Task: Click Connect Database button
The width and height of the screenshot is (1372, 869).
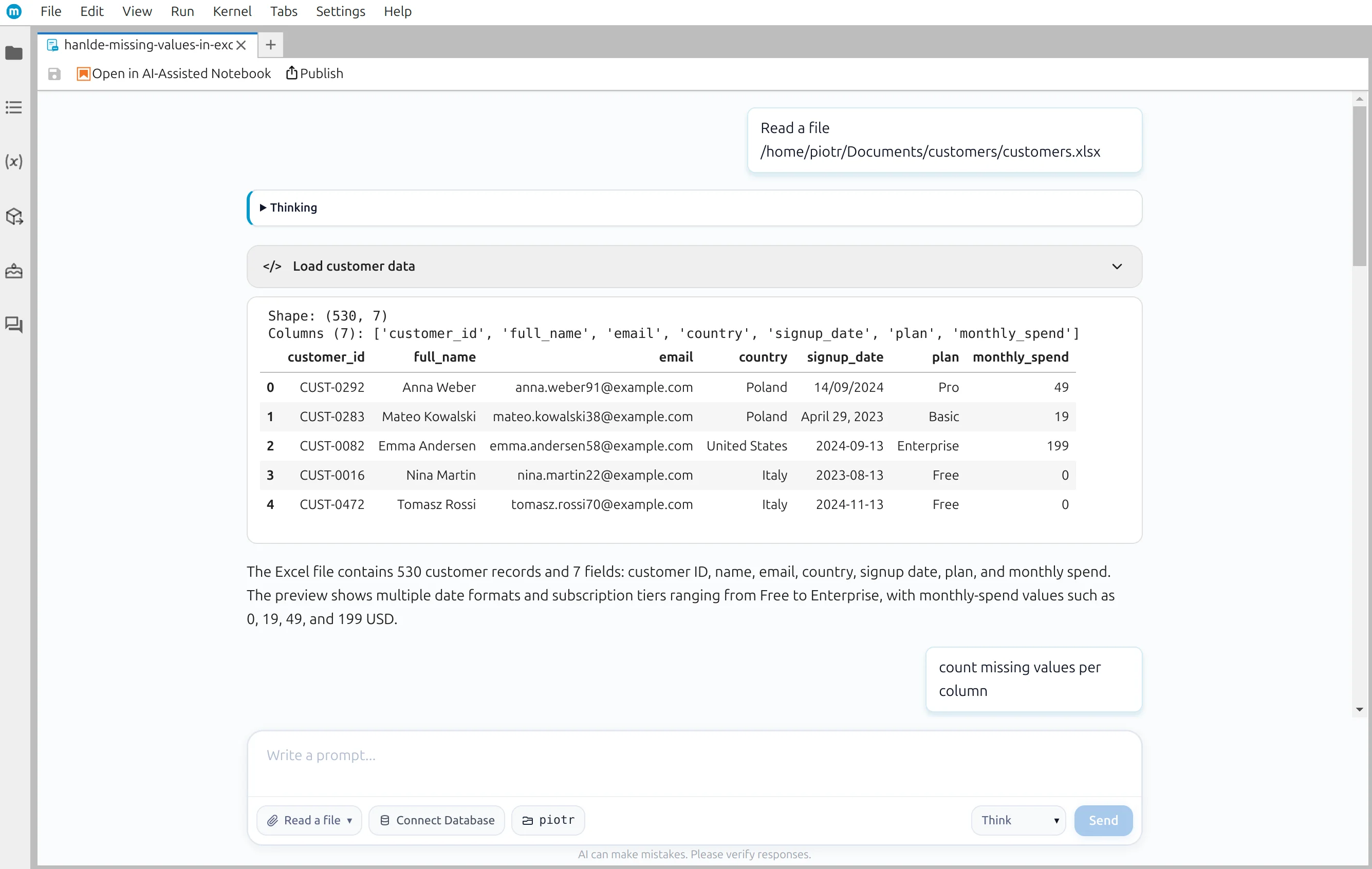Action: tap(436, 820)
